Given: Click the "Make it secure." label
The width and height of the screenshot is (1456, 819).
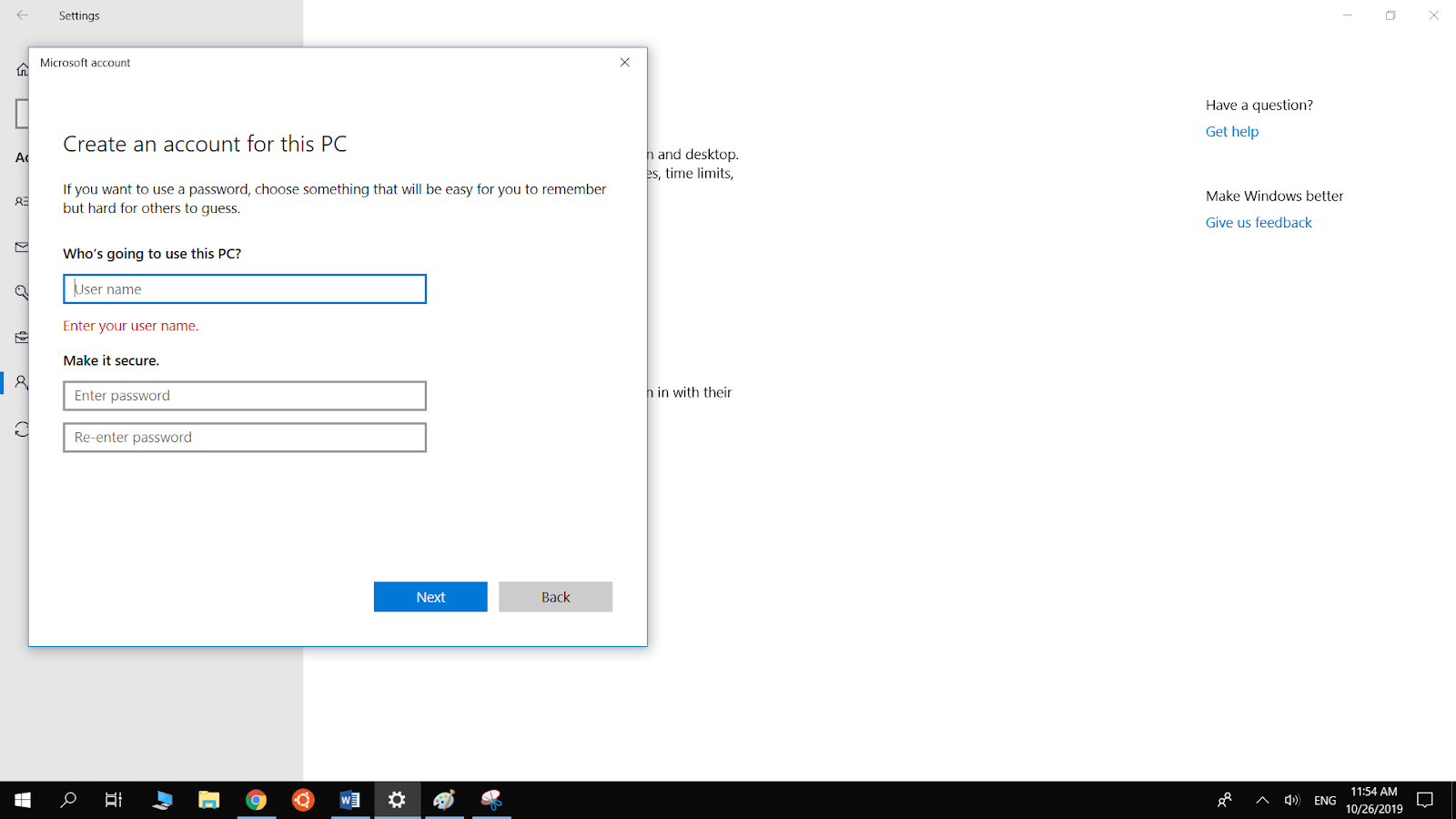Looking at the screenshot, I should click(111, 360).
